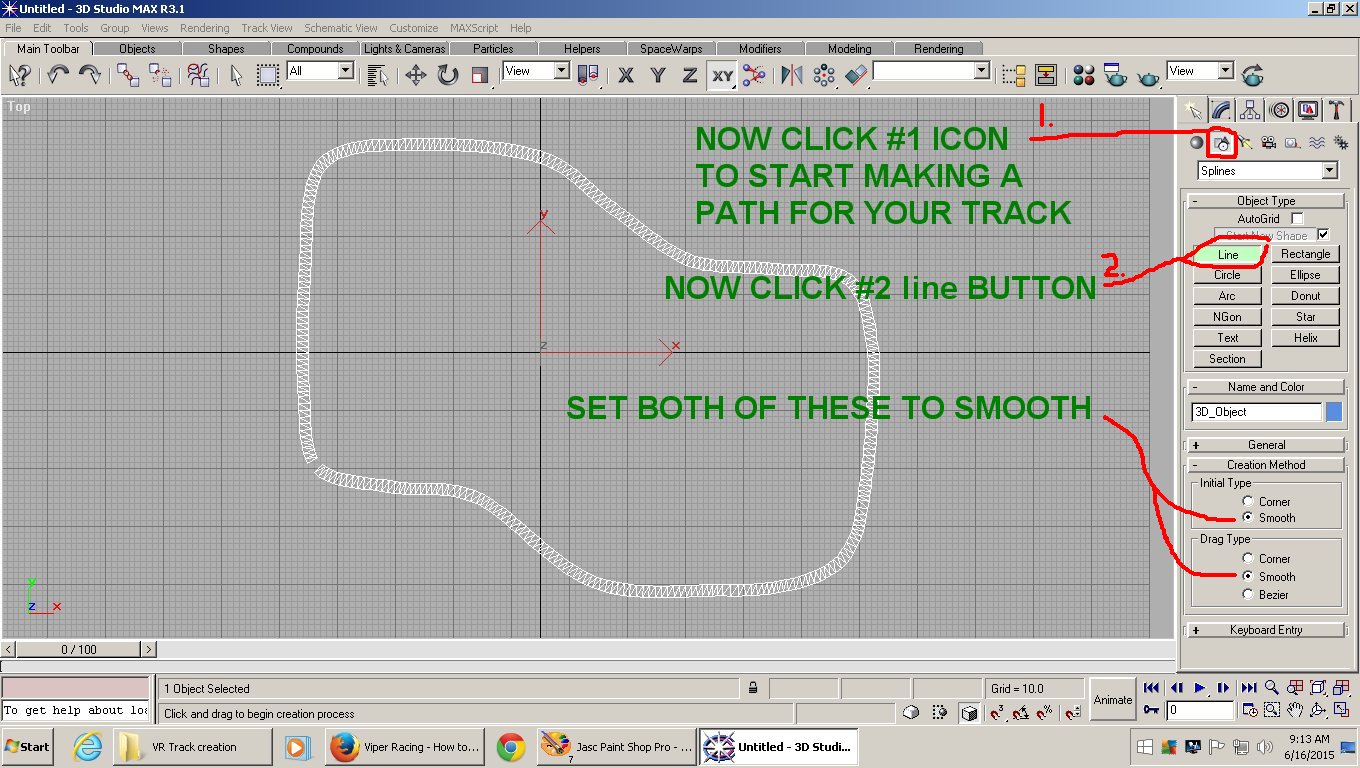Expand the Keyboard Entry rollout

point(1265,630)
